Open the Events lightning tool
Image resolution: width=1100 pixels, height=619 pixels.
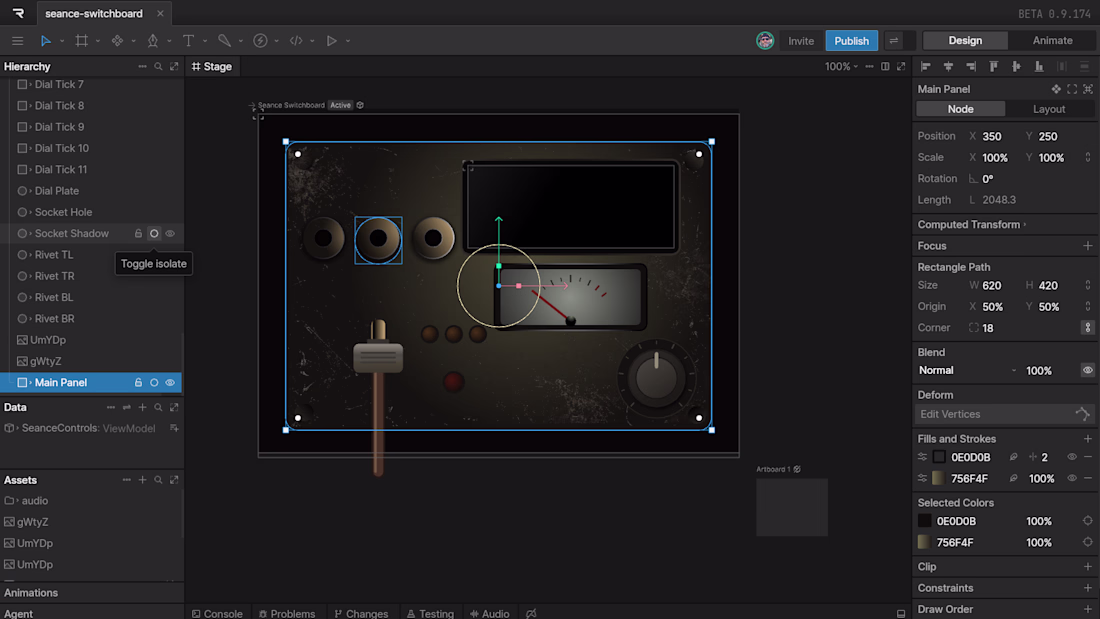click(x=260, y=41)
